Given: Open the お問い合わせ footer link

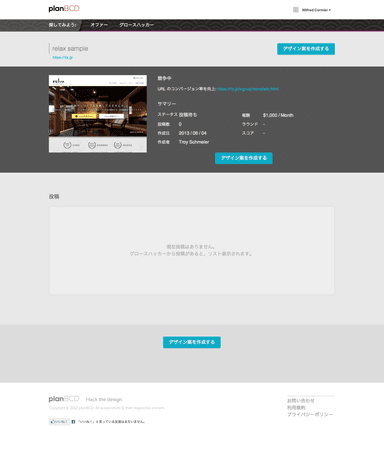Looking at the screenshot, I should (301, 401).
